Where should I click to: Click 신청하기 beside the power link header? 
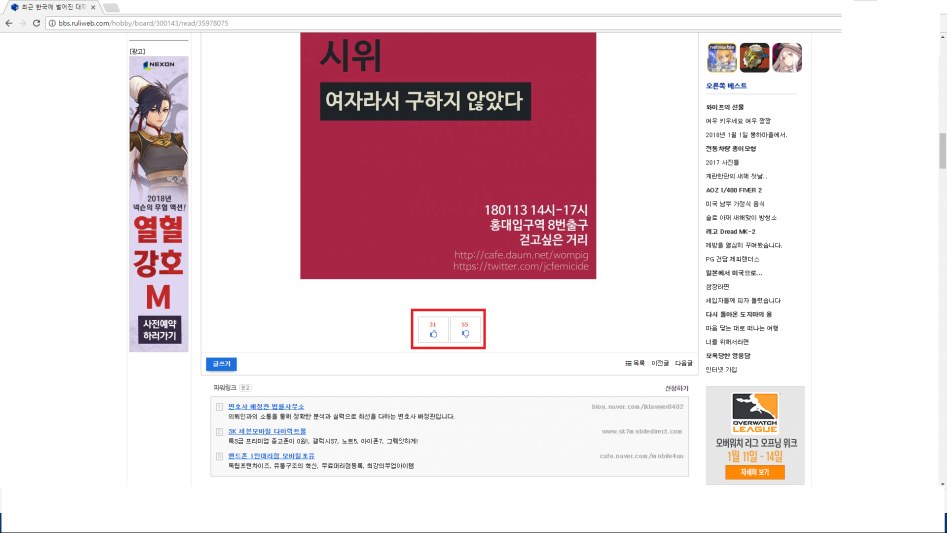point(676,388)
